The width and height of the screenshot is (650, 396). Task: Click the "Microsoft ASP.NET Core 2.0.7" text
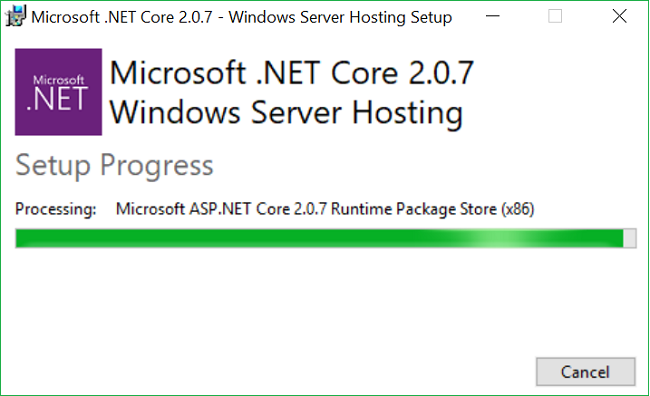click(221, 209)
